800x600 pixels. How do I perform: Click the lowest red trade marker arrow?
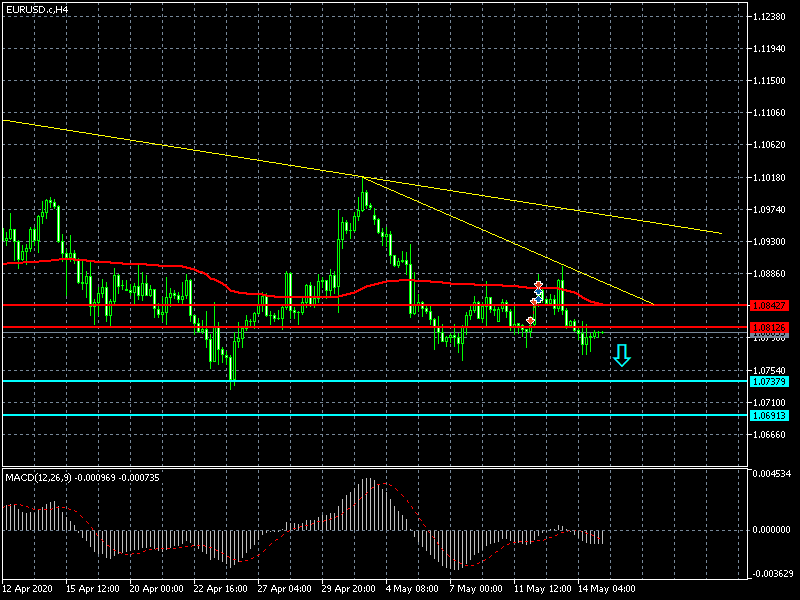tap(530, 321)
